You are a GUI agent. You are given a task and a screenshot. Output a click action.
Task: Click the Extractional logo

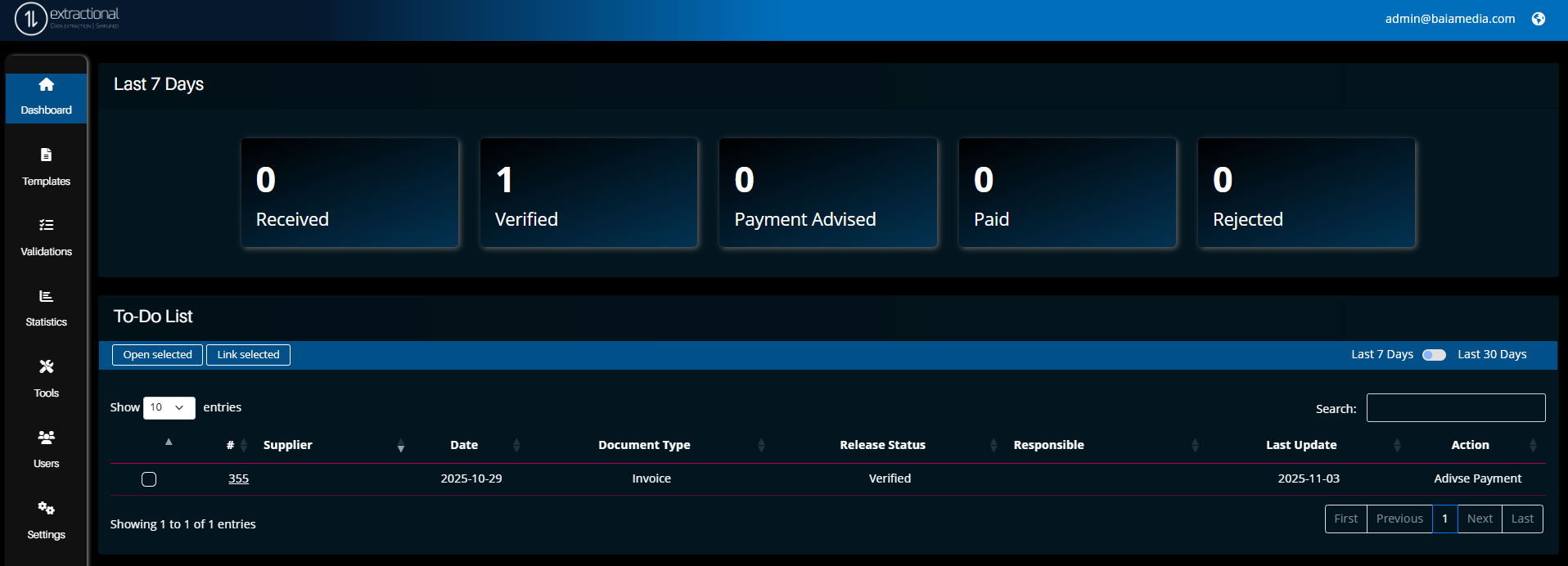(67, 19)
